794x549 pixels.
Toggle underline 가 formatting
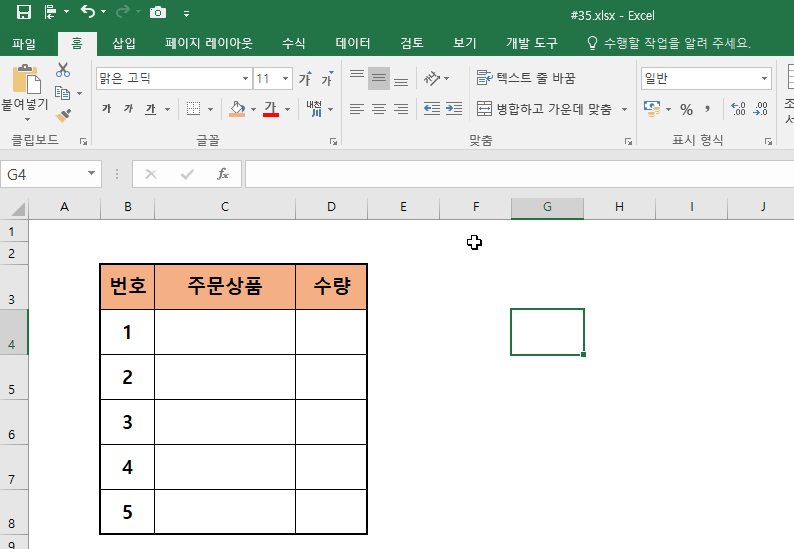pos(151,108)
